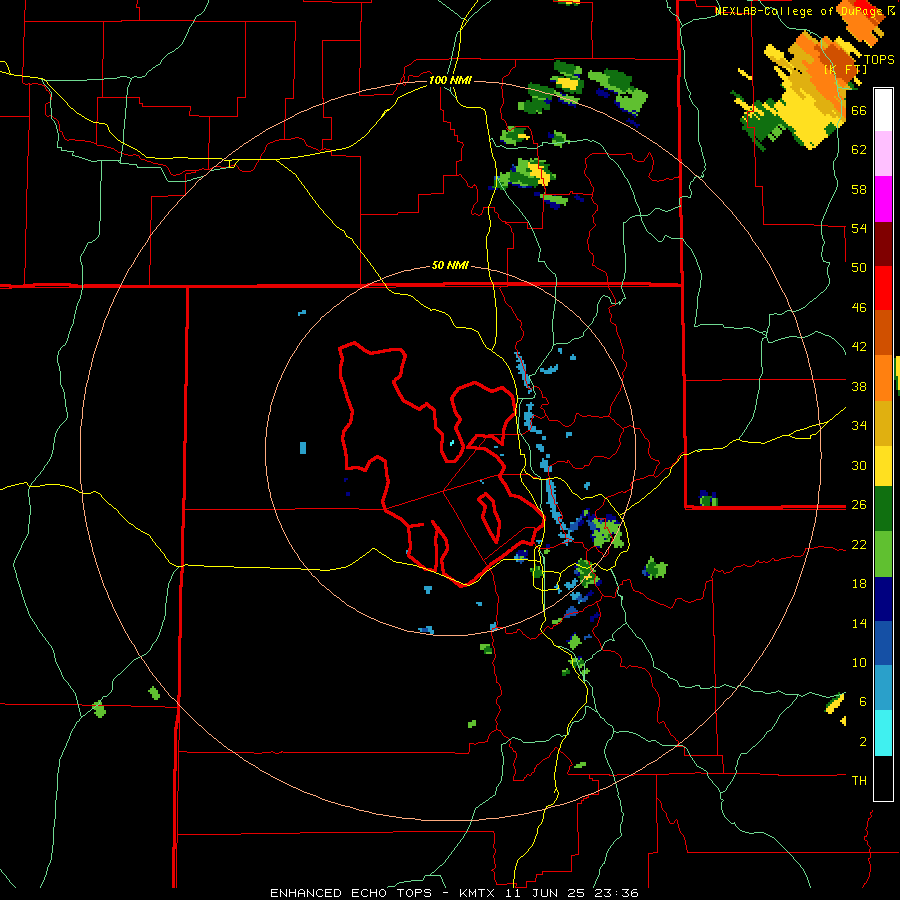Screen dimensions: 900x900
Task: Click the white swatch atop the tops legend
Action: point(883,110)
